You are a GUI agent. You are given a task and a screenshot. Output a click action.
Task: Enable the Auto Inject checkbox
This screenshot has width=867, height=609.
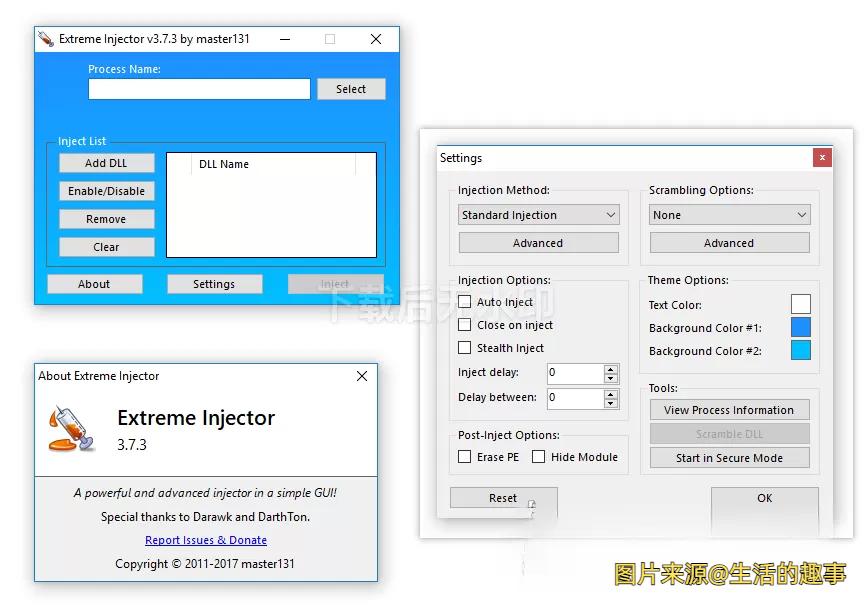[464, 302]
